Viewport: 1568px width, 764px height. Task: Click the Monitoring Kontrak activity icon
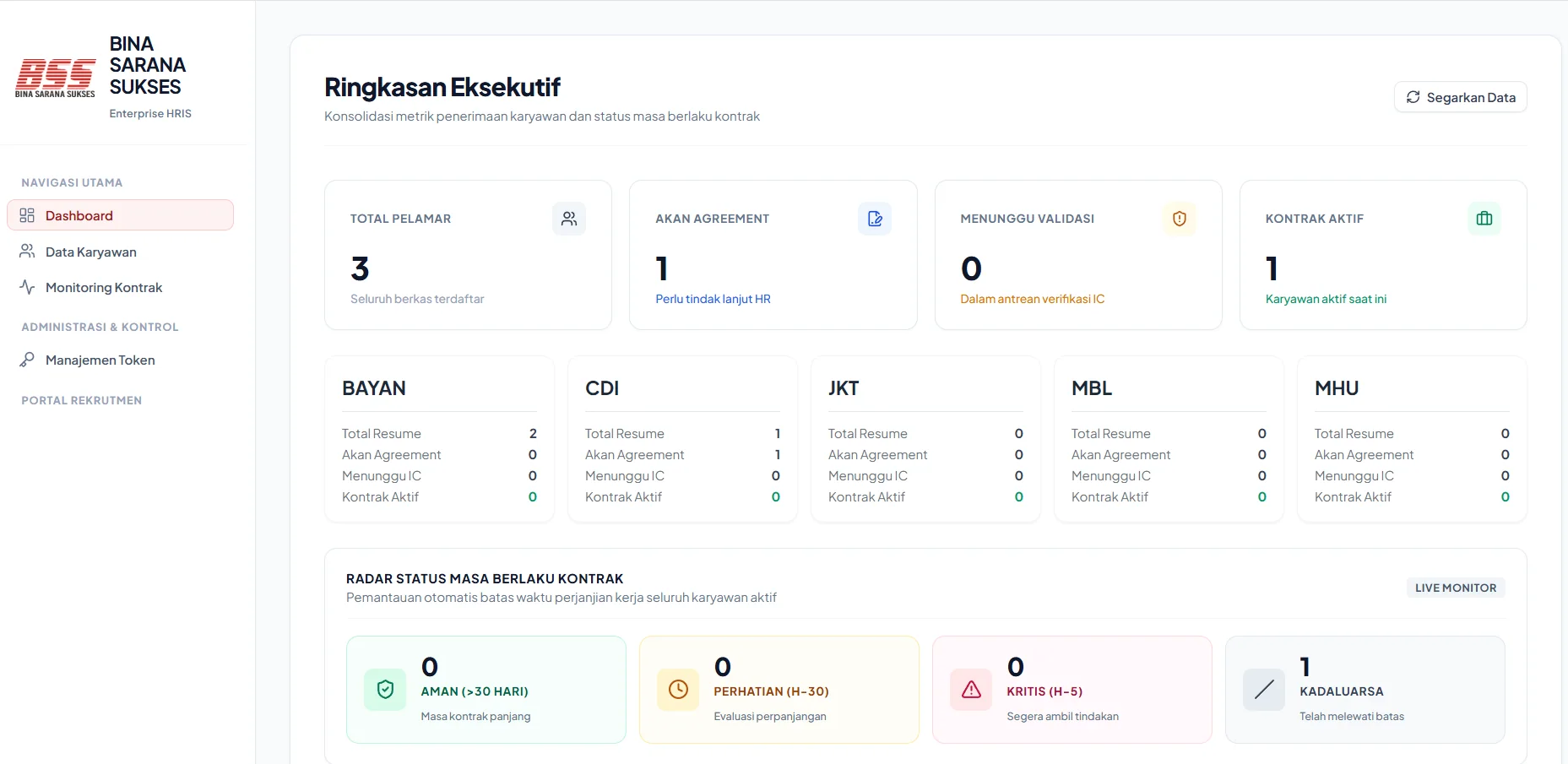pyautogui.click(x=27, y=287)
